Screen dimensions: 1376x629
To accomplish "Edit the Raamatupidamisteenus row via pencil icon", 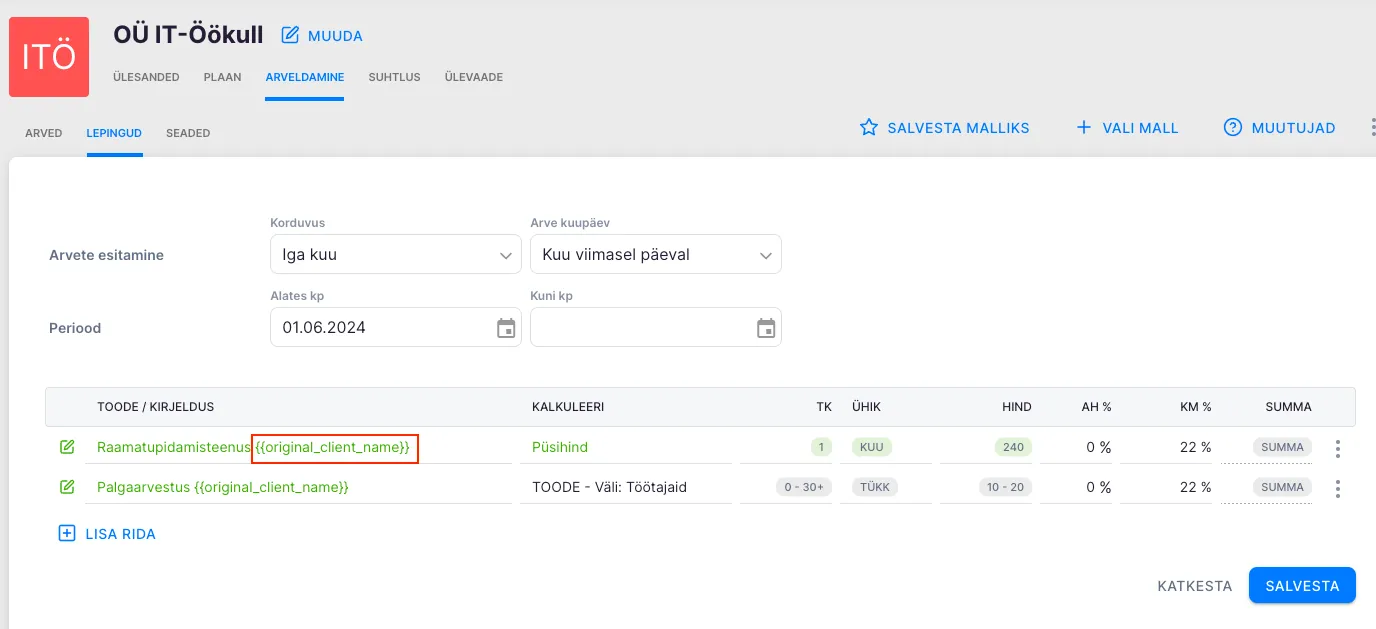I will pos(67,447).
